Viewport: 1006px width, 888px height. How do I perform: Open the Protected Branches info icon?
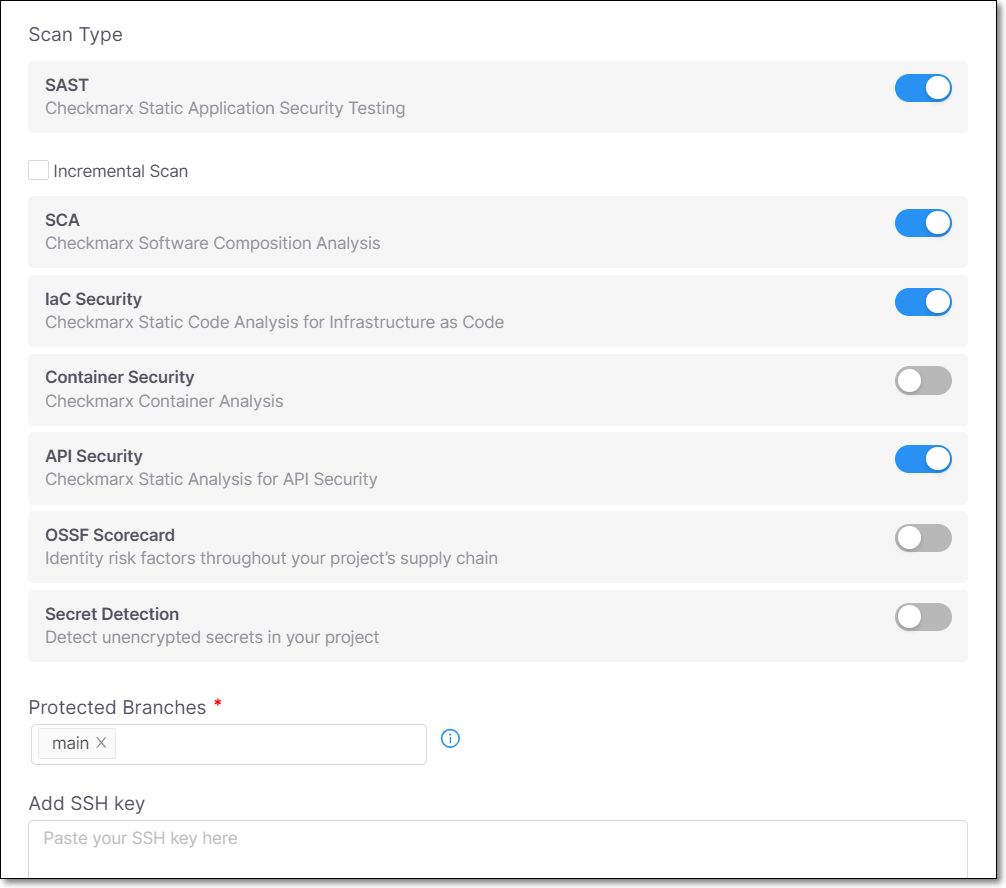click(450, 739)
